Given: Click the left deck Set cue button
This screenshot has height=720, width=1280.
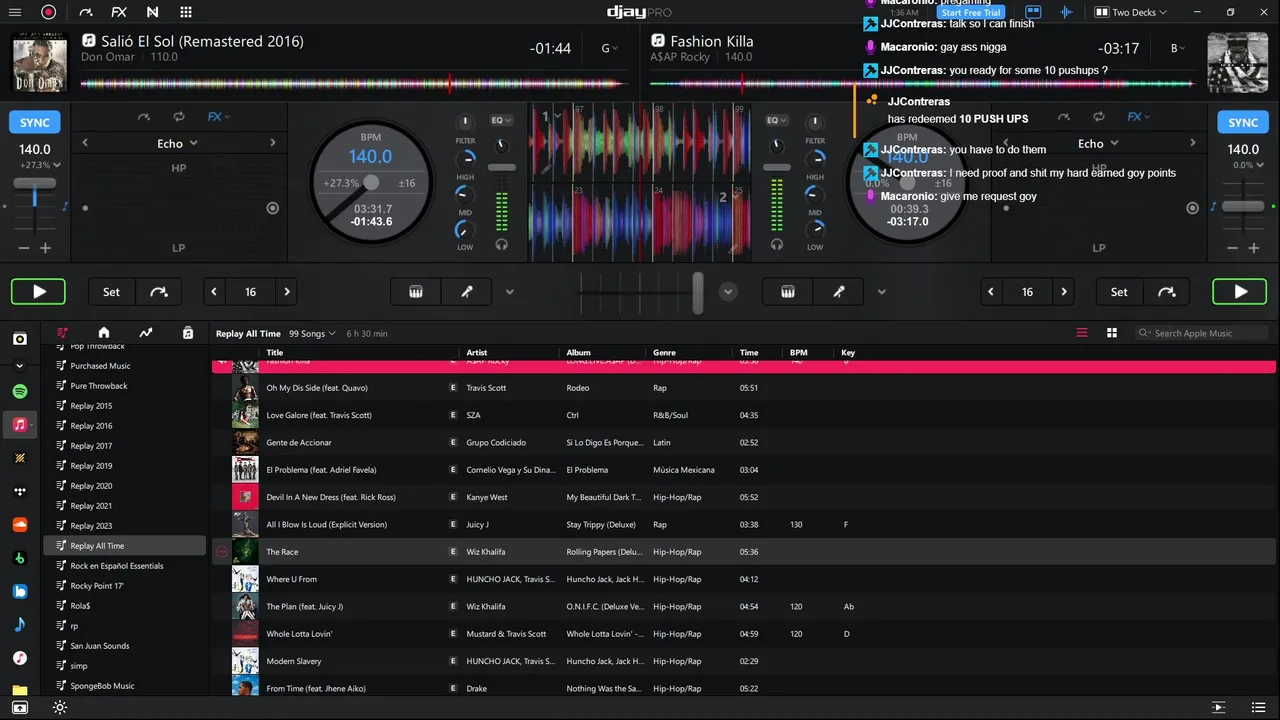Looking at the screenshot, I should click(x=111, y=292).
